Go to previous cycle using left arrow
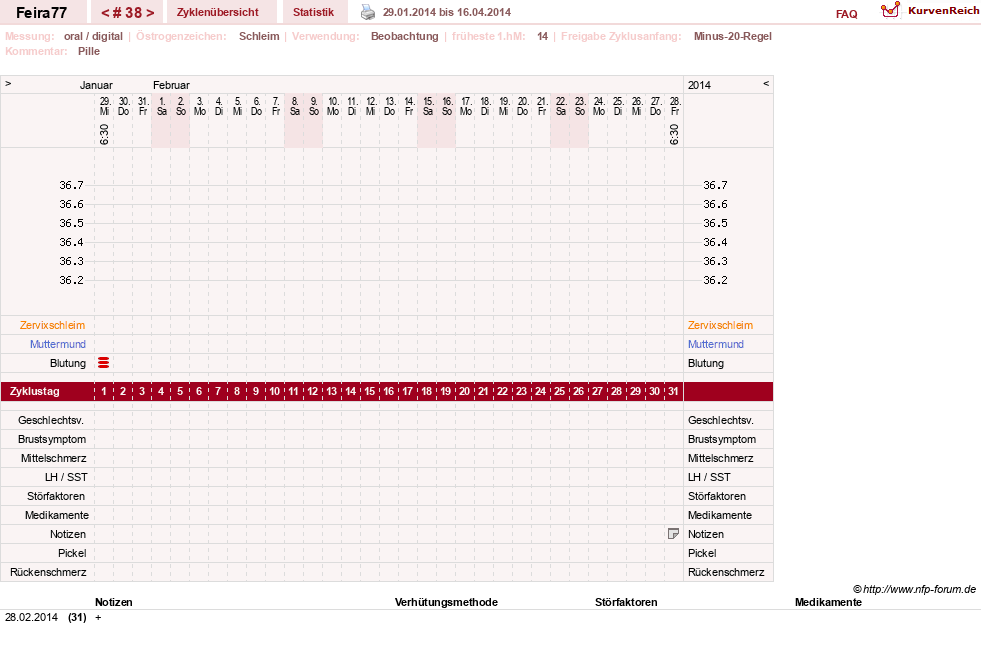 coord(105,13)
